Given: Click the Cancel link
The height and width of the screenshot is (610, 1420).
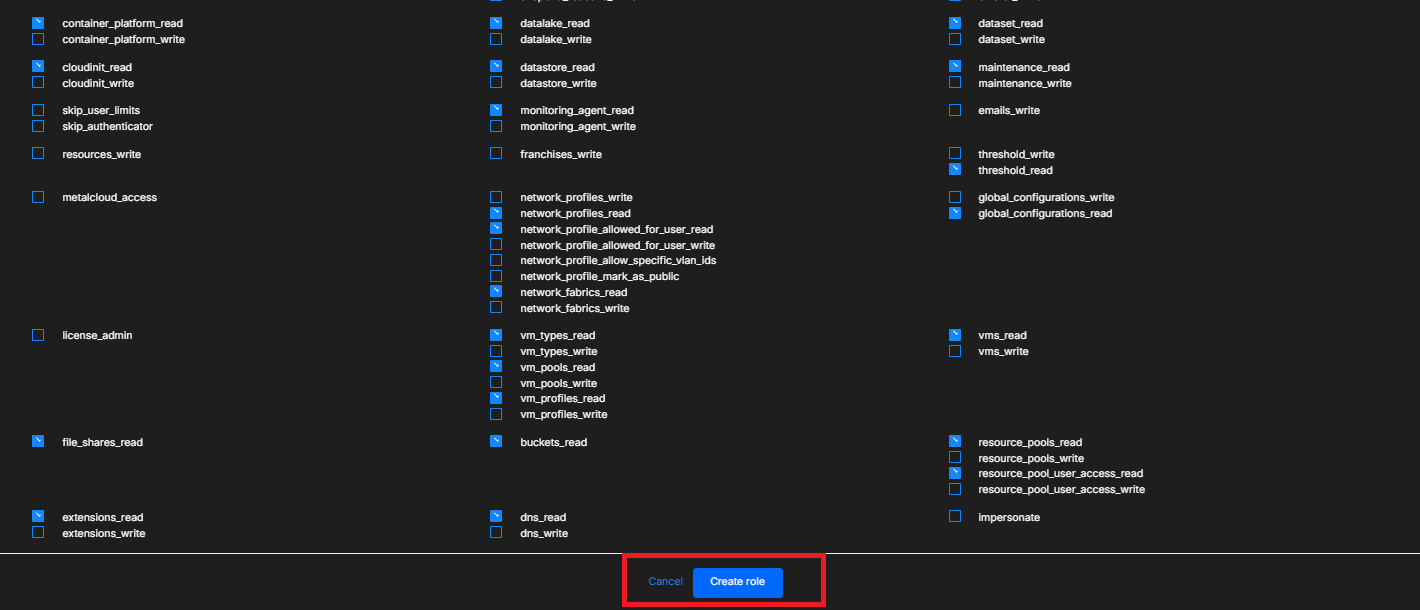Looking at the screenshot, I should pyautogui.click(x=665, y=582).
